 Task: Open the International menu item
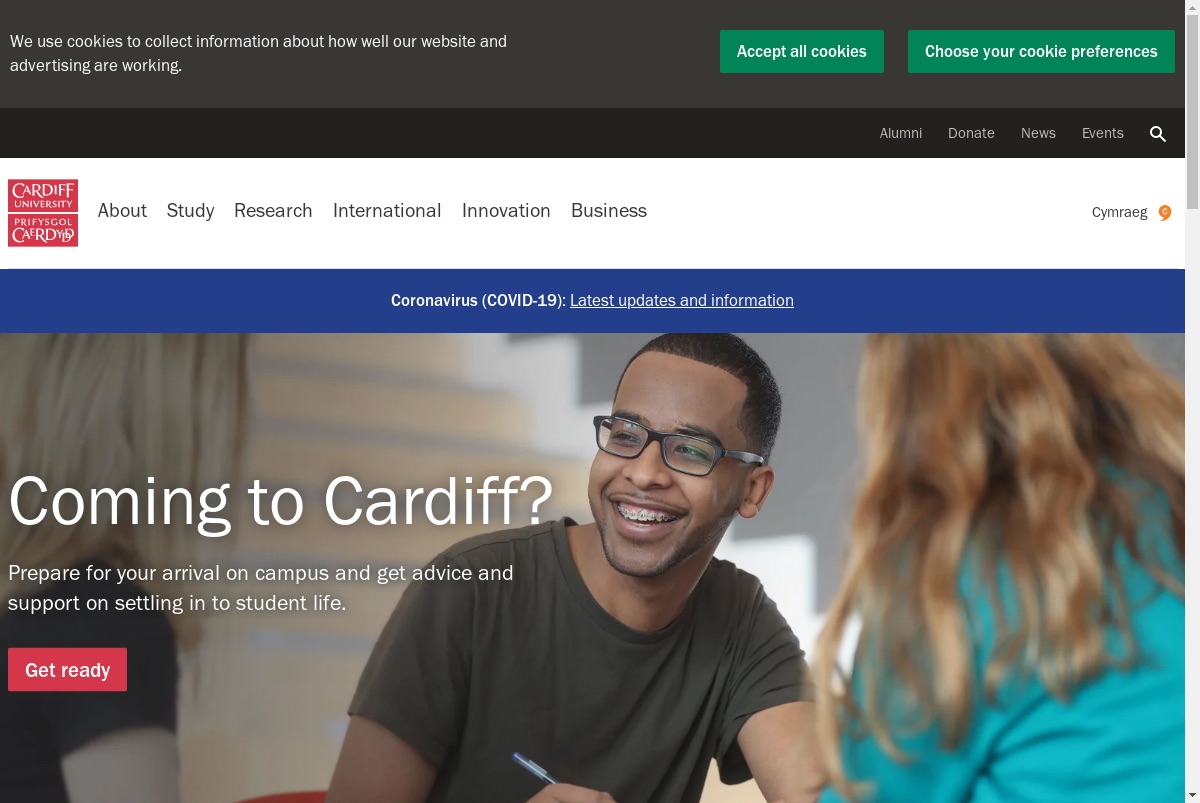387,210
